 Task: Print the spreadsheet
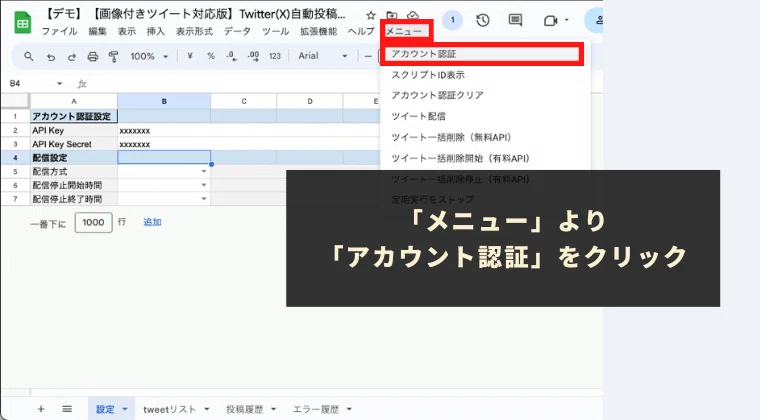(x=93, y=57)
